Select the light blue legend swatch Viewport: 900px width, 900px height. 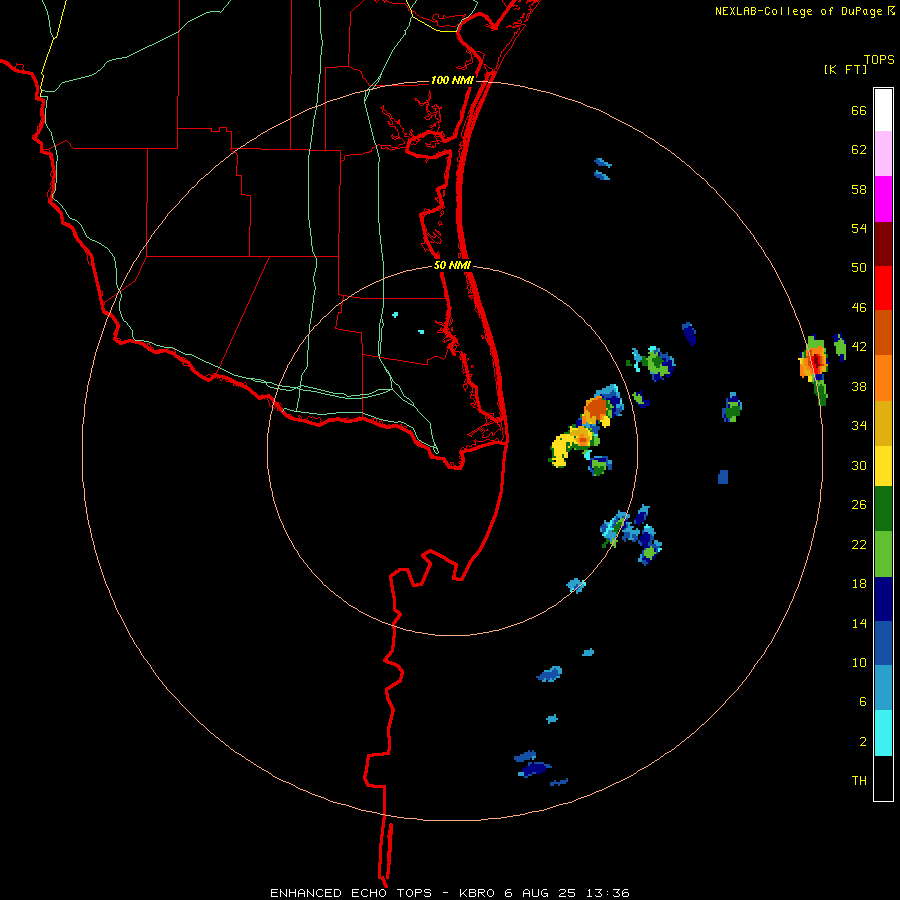[883, 688]
